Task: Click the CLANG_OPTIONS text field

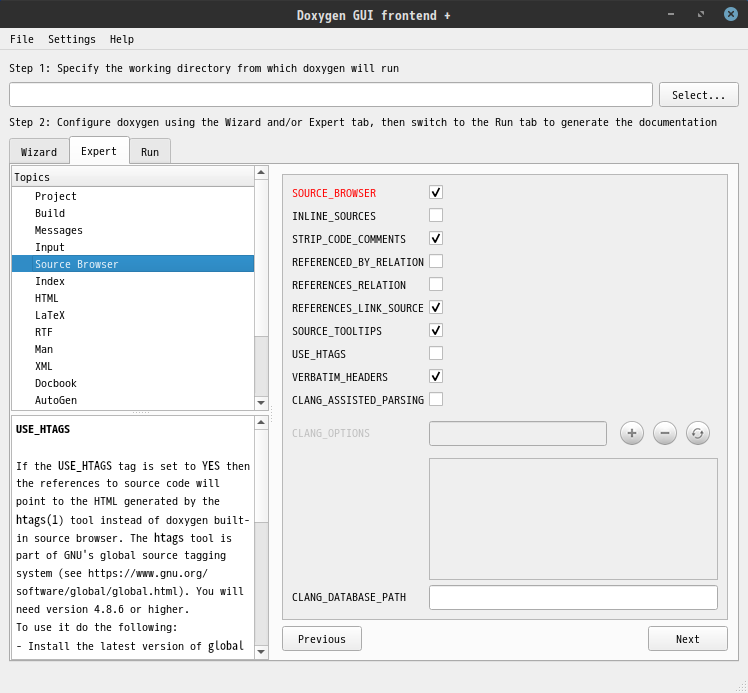Action: 518,433
